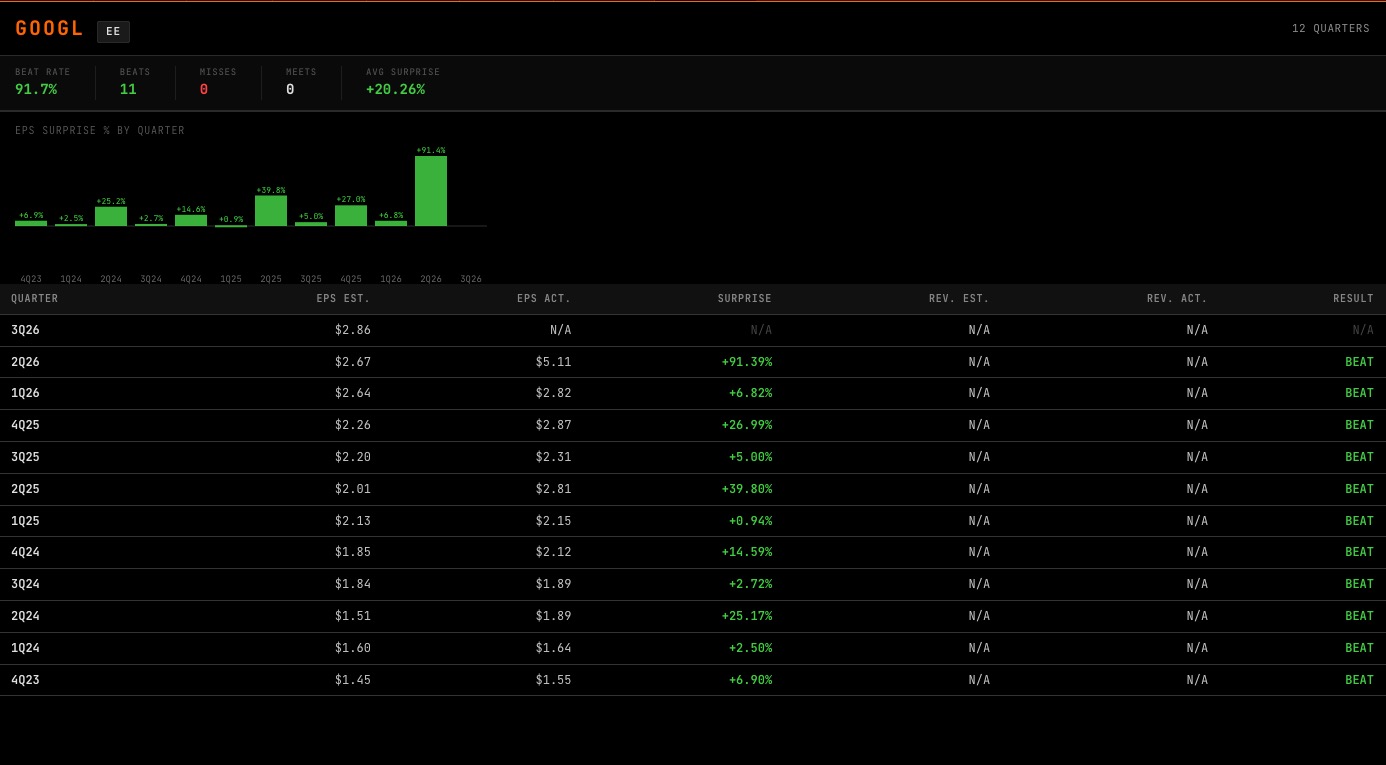Click the $1.45 EPS estimate cell
This screenshot has width=1386, height=765.
pyautogui.click(x=353, y=680)
